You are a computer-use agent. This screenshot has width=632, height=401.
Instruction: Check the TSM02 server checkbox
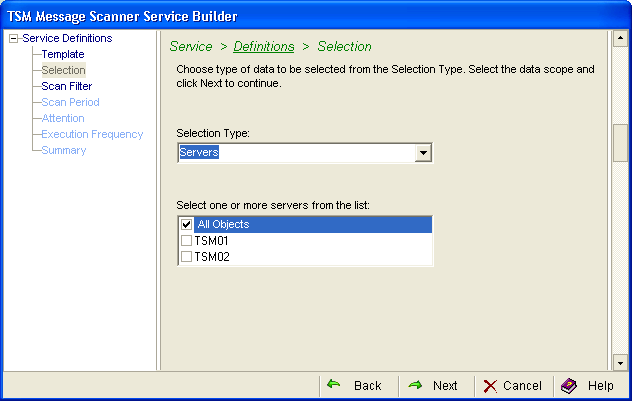point(186,257)
